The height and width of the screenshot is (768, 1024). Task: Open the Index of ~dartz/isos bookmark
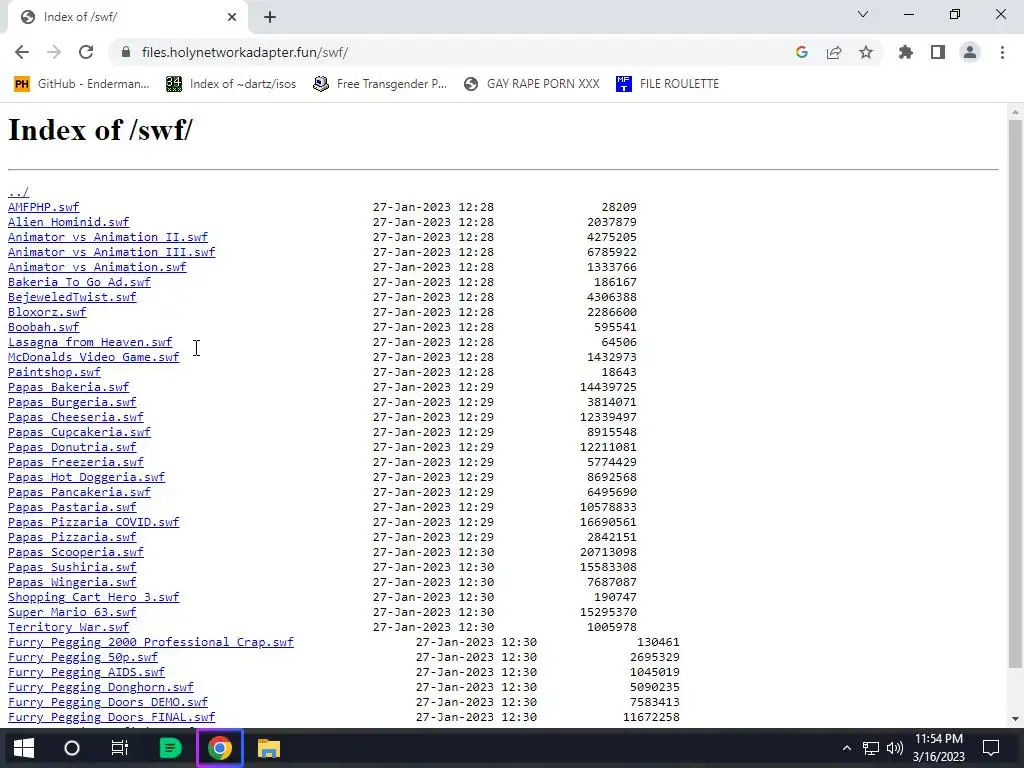(x=231, y=84)
